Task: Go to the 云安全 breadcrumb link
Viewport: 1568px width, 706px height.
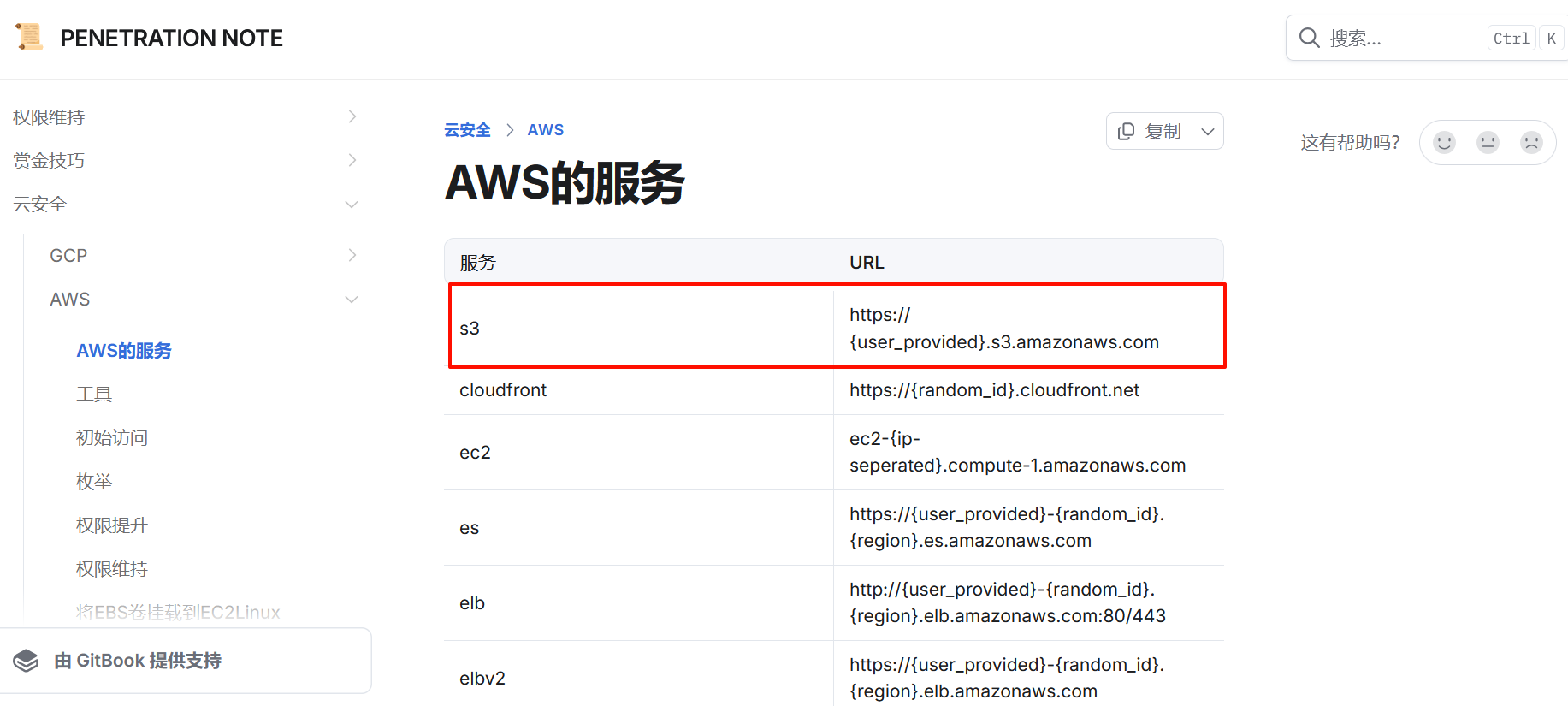Action: pos(467,130)
